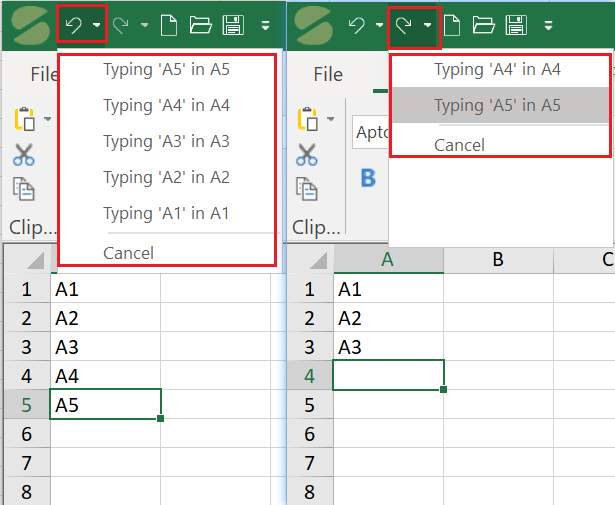615x505 pixels.
Task: Click Cancel in the Redo history list
Action: (x=500, y=145)
